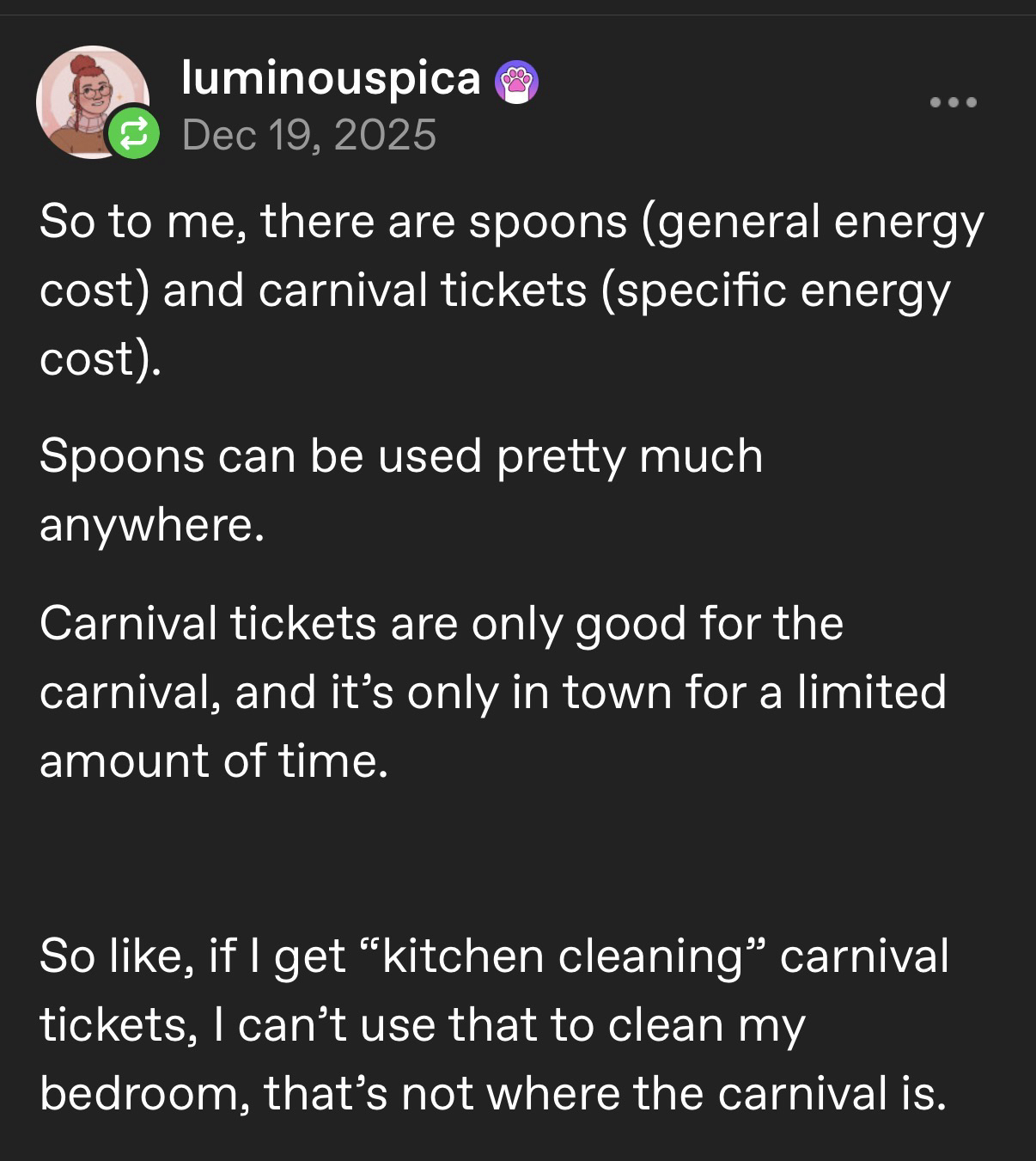The image size is (1036, 1161).
Task: Click the quoted phrase 'kitchen cleaning'
Action: pos(561,956)
